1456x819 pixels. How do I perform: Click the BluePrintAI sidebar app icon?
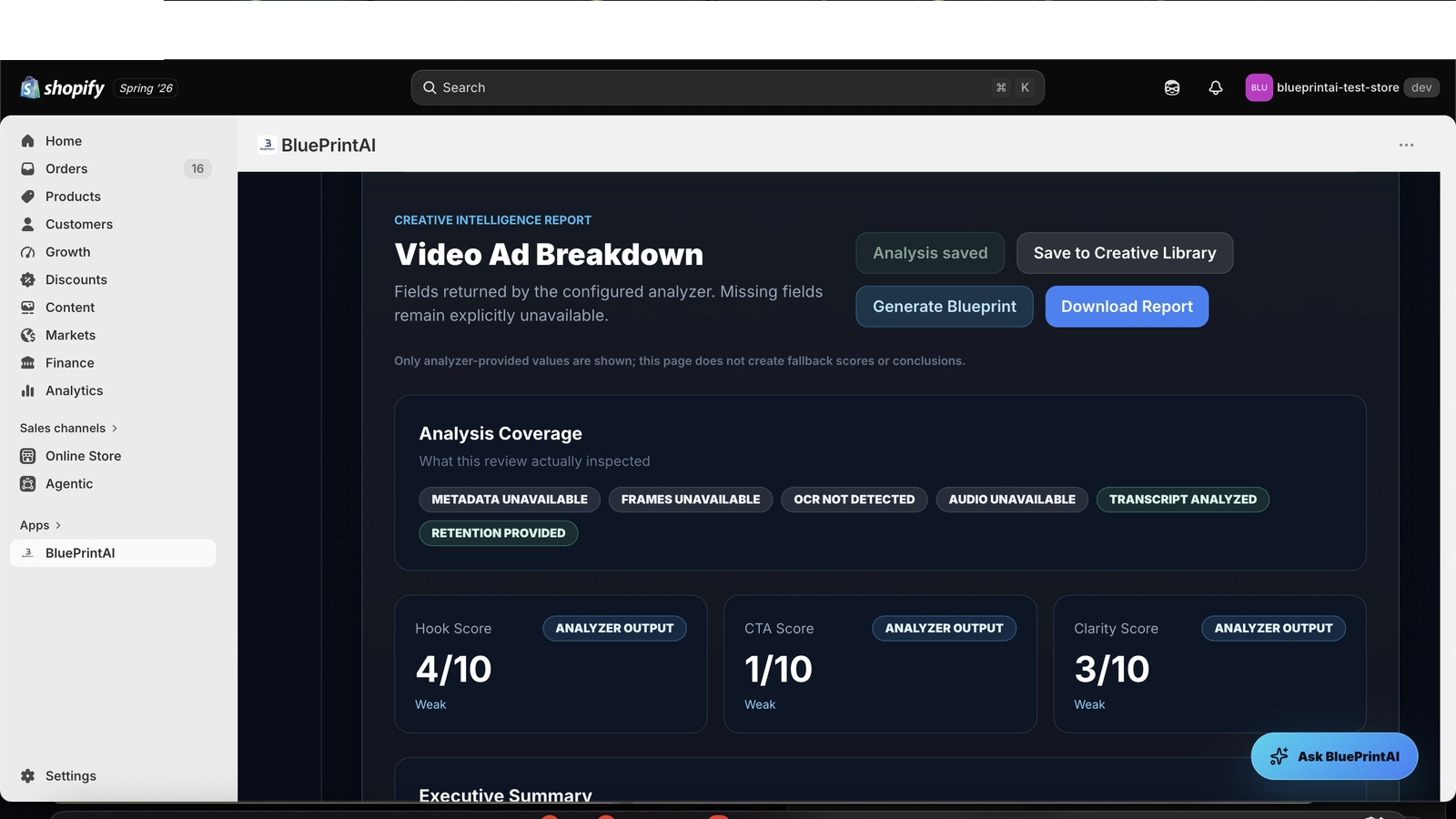point(27,553)
